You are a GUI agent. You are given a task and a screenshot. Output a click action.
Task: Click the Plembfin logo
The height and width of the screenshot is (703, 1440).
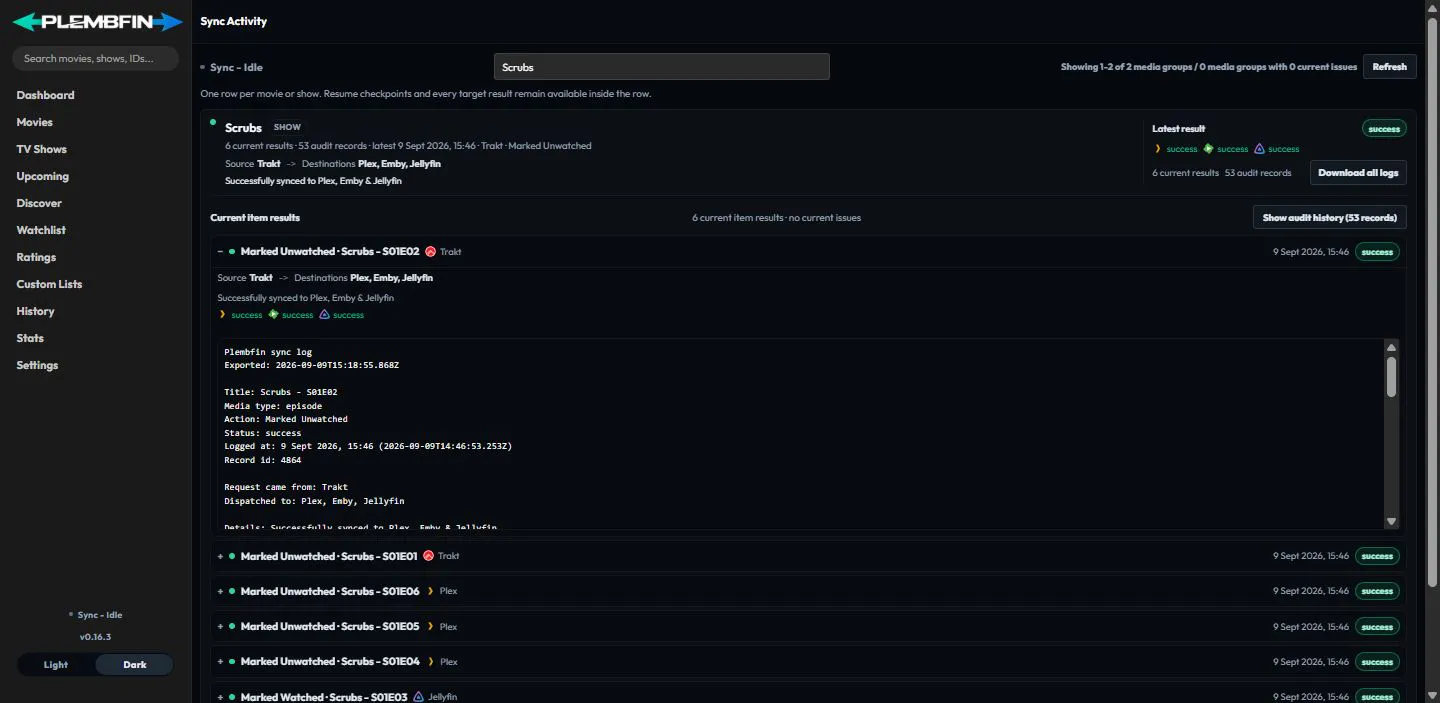pos(96,21)
